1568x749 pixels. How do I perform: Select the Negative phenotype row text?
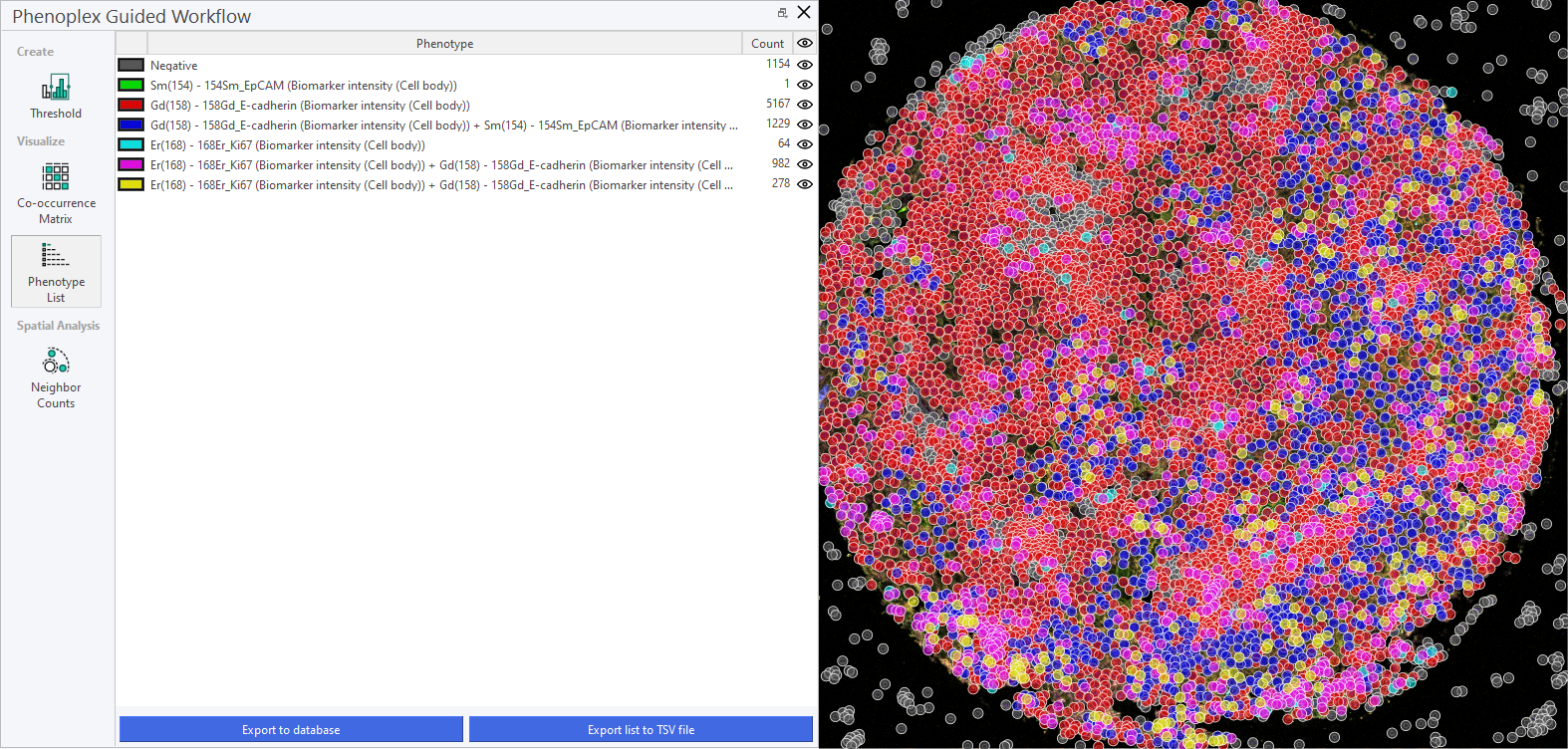(174, 66)
